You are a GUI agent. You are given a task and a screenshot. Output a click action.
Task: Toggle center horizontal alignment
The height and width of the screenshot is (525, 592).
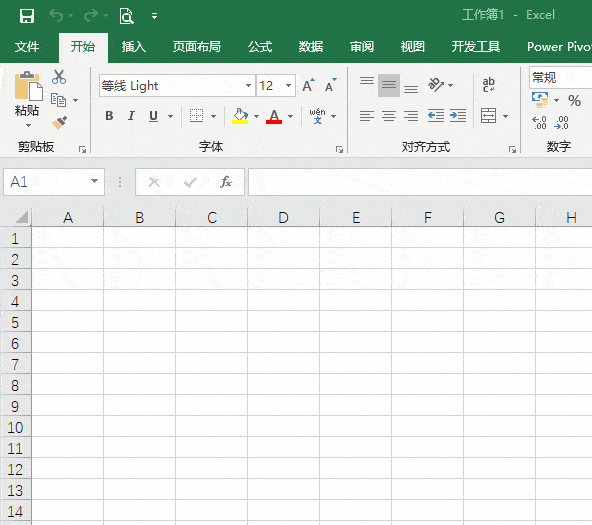coord(388,115)
